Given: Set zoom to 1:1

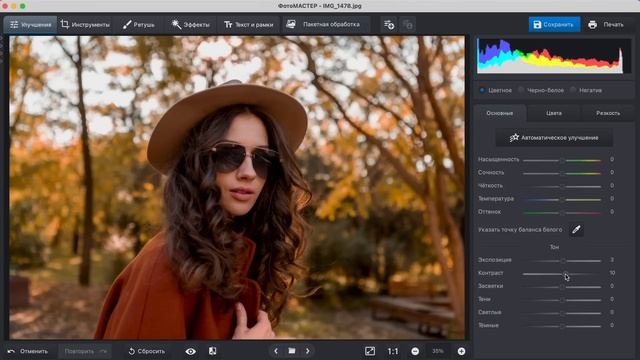Looking at the screenshot, I should tap(393, 351).
